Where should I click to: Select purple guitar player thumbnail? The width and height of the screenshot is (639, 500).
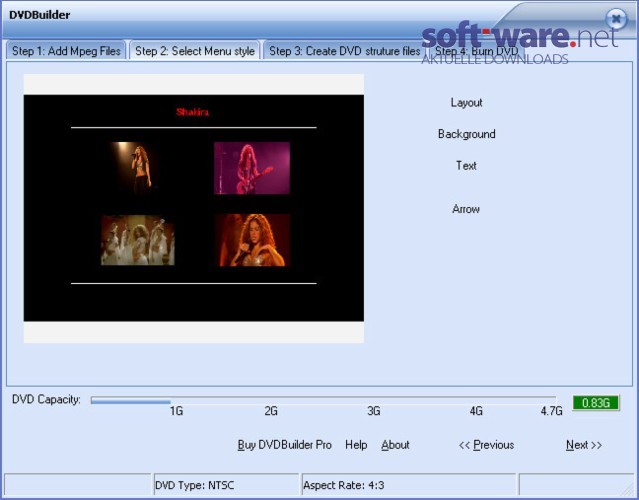[252, 168]
